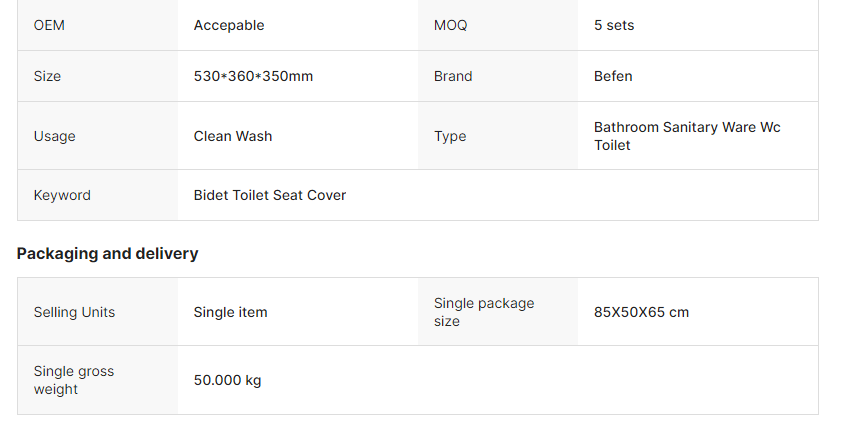This screenshot has height=431, width=842.
Task: Select the 85X50X65 cm package size
Action: click(641, 312)
